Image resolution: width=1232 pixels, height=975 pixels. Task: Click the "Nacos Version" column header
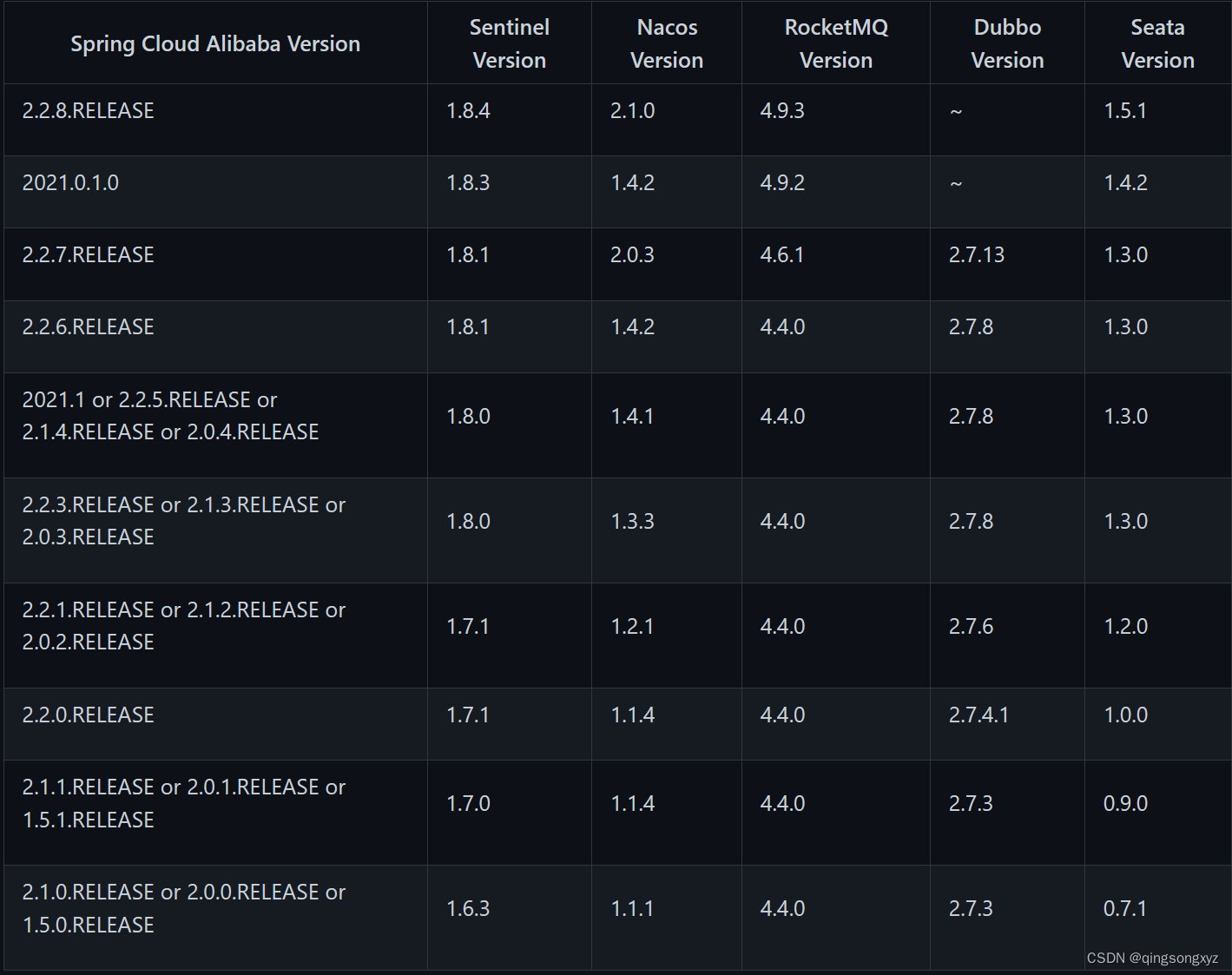(x=667, y=43)
